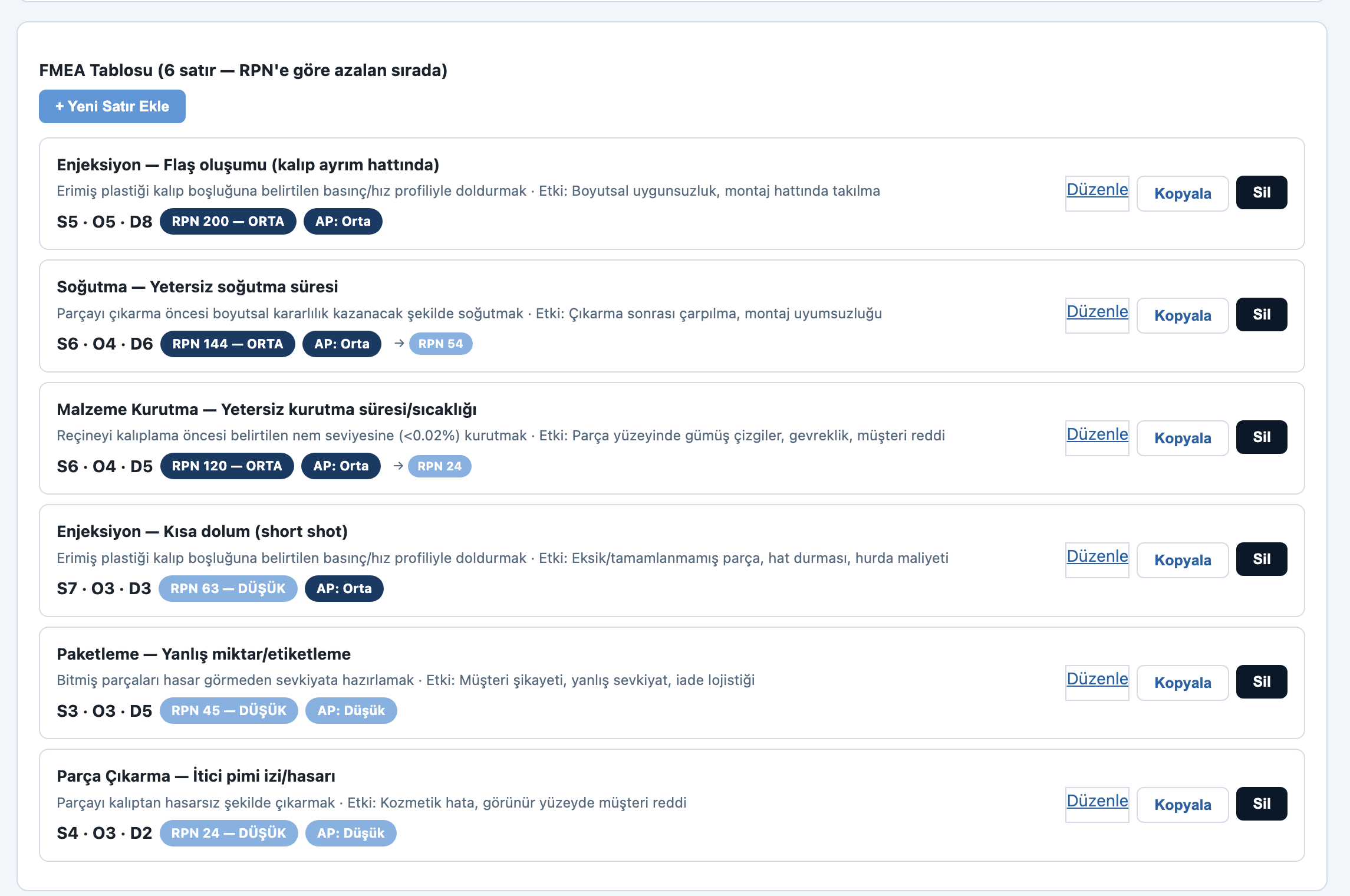Image resolution: width=1350 pixels, height=896 pixels.
Task: Kopyala the Kısa dolum (short shot) row
Action: [1183, 559]
